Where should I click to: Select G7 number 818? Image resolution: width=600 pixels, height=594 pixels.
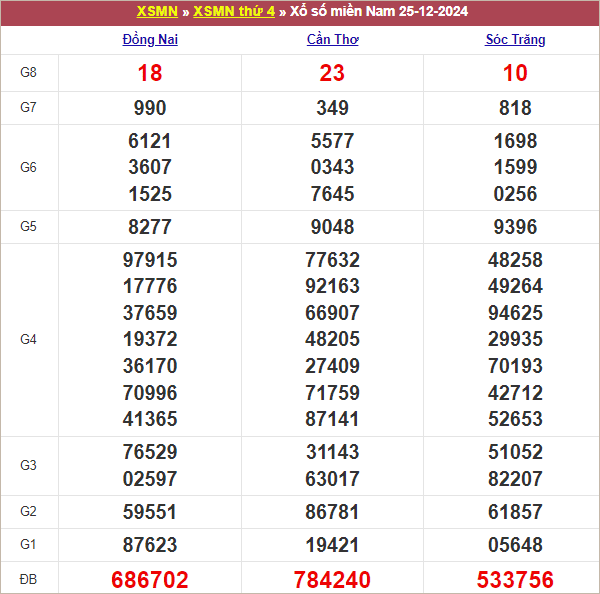tap(515, 108)
